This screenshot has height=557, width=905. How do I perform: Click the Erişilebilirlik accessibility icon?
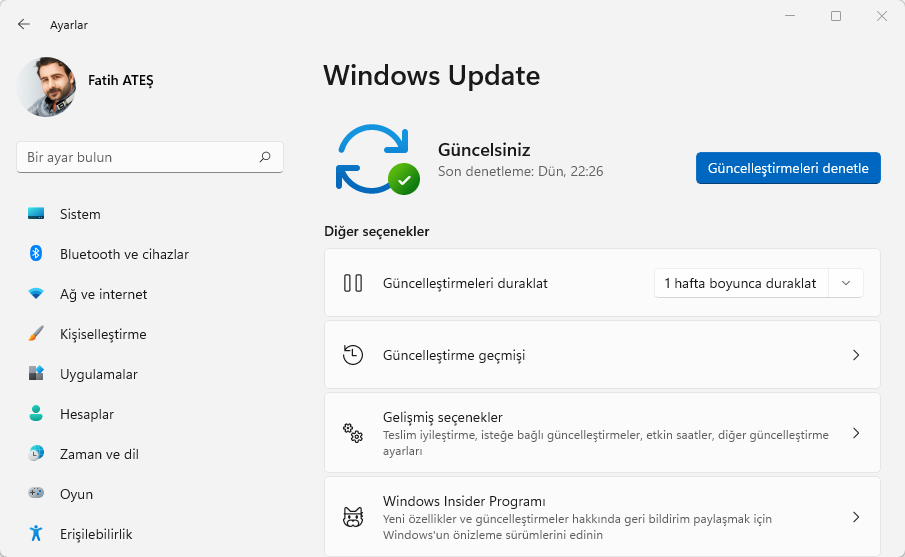36,533
